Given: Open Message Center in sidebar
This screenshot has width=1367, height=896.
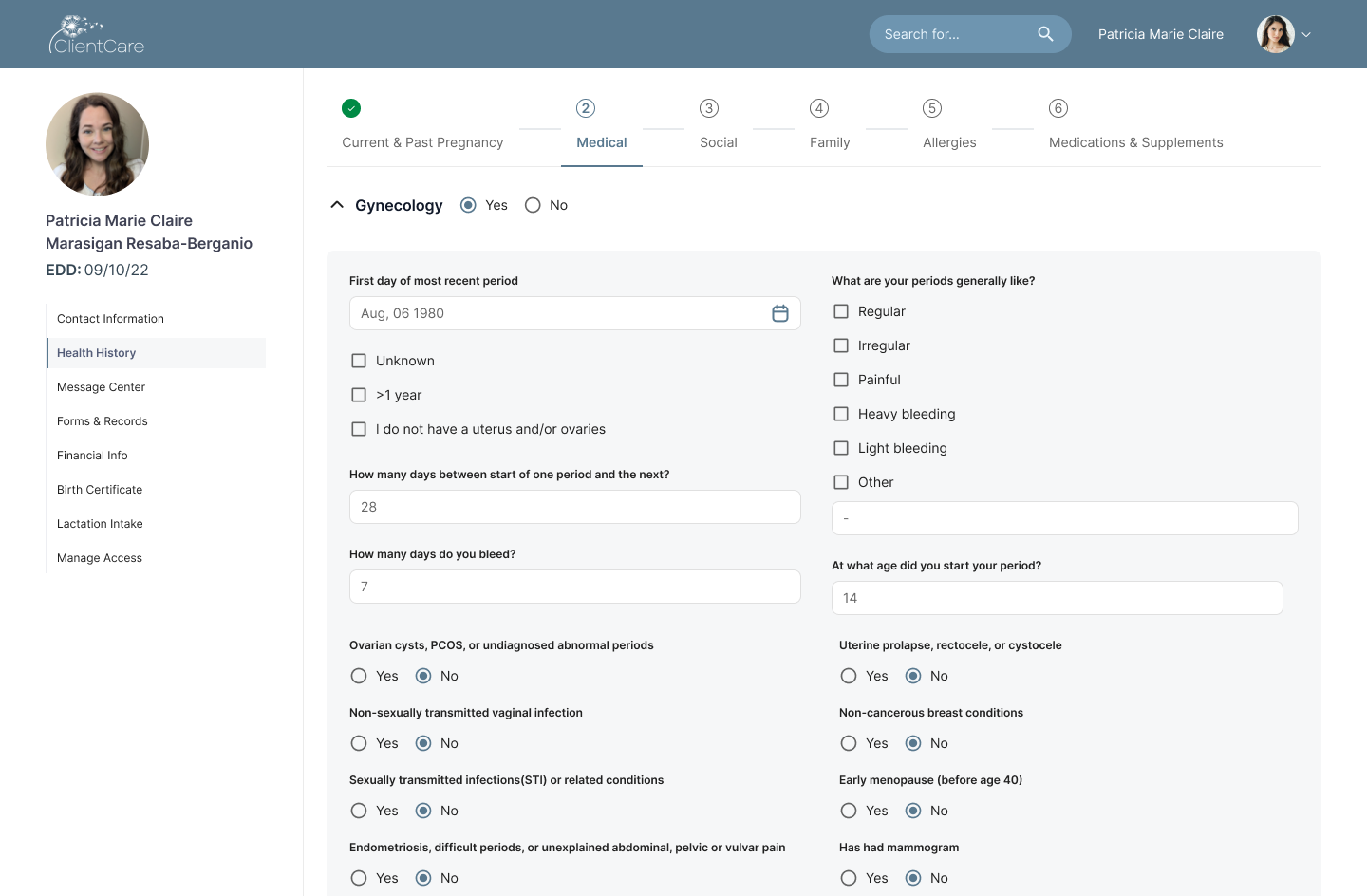Looking at the screenshot, I should tap(101, 387).
